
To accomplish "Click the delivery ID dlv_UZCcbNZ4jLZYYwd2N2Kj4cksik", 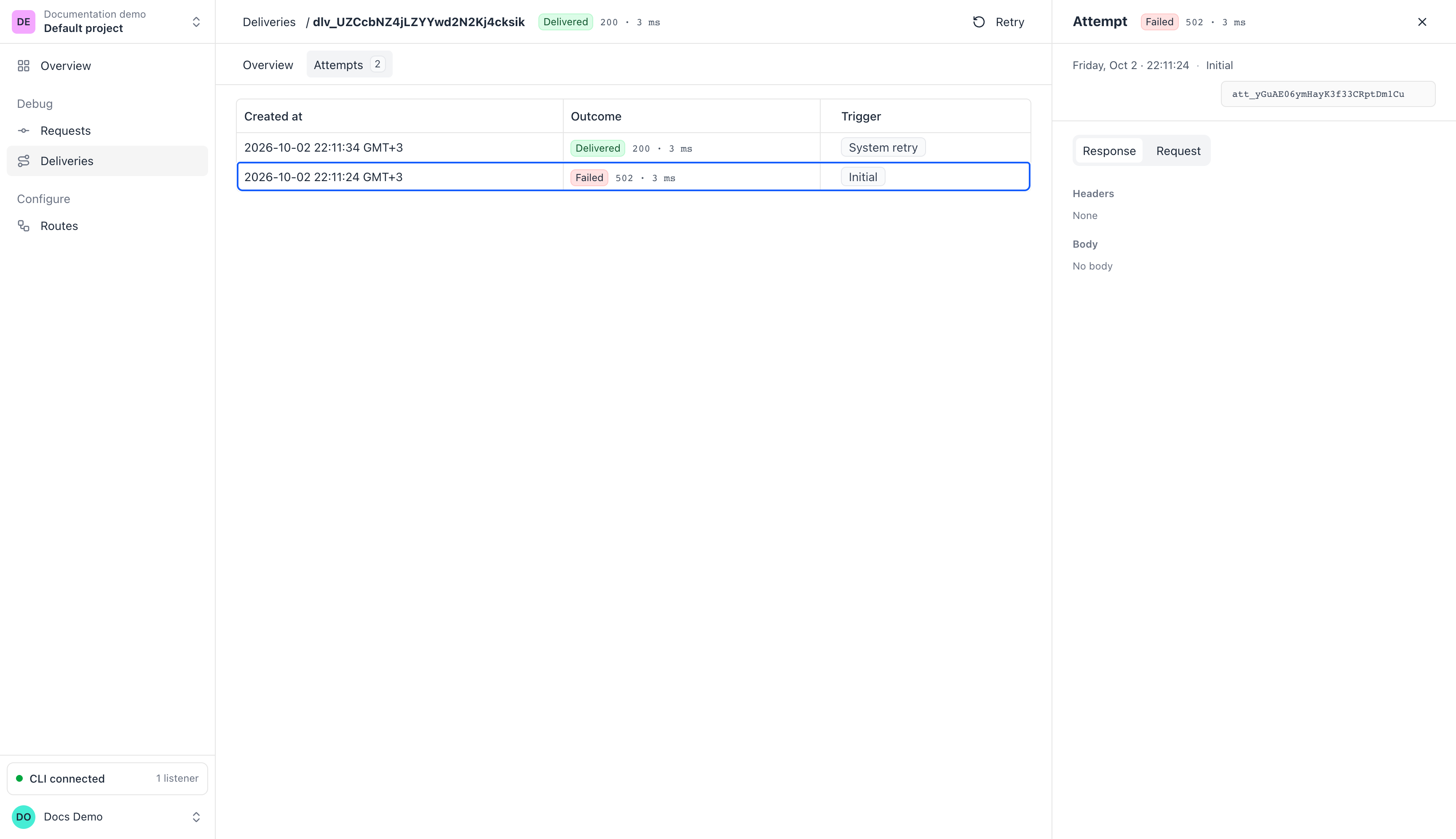I will (418, 22).
